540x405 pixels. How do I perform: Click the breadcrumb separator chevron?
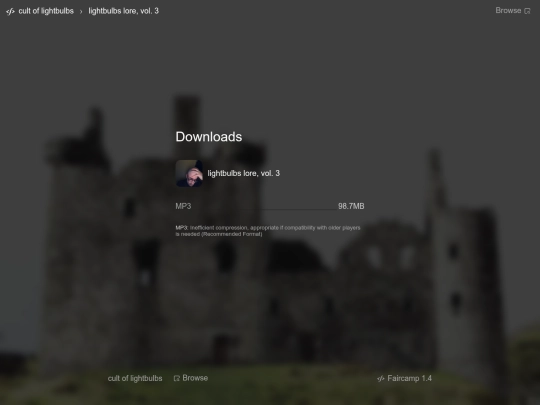81,12
